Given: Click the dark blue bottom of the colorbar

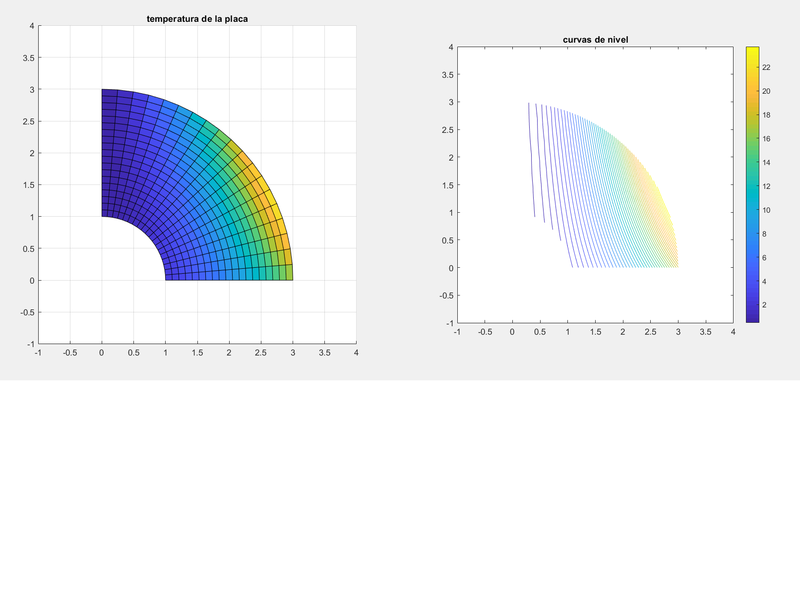Looking at the screenshot, I should (x=753, y=316).
